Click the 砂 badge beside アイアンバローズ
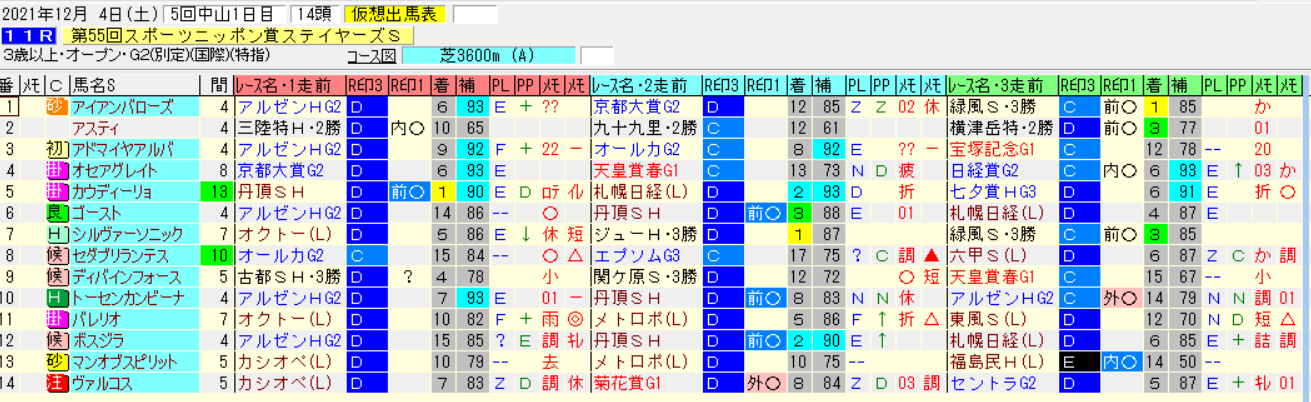1311x402 pixels. 56,106
